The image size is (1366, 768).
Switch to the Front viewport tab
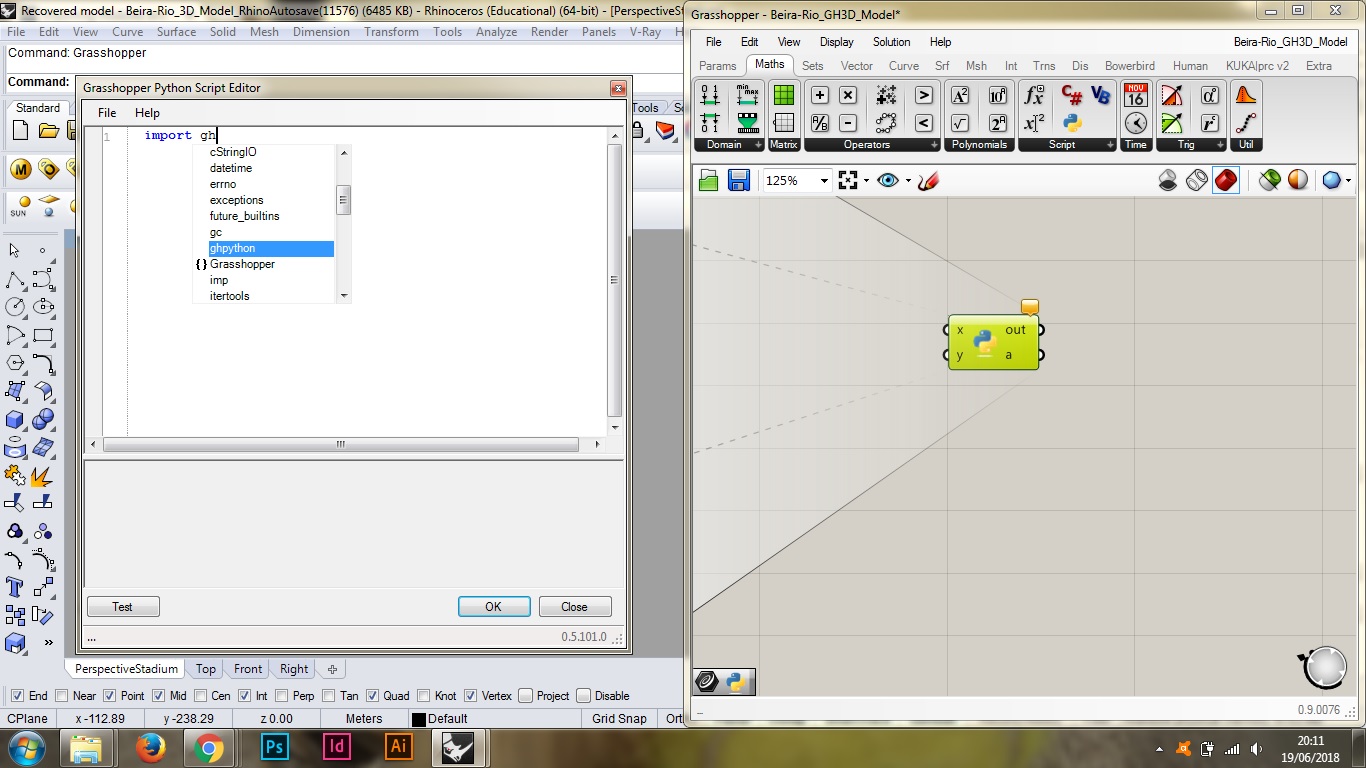click(248, 669)
